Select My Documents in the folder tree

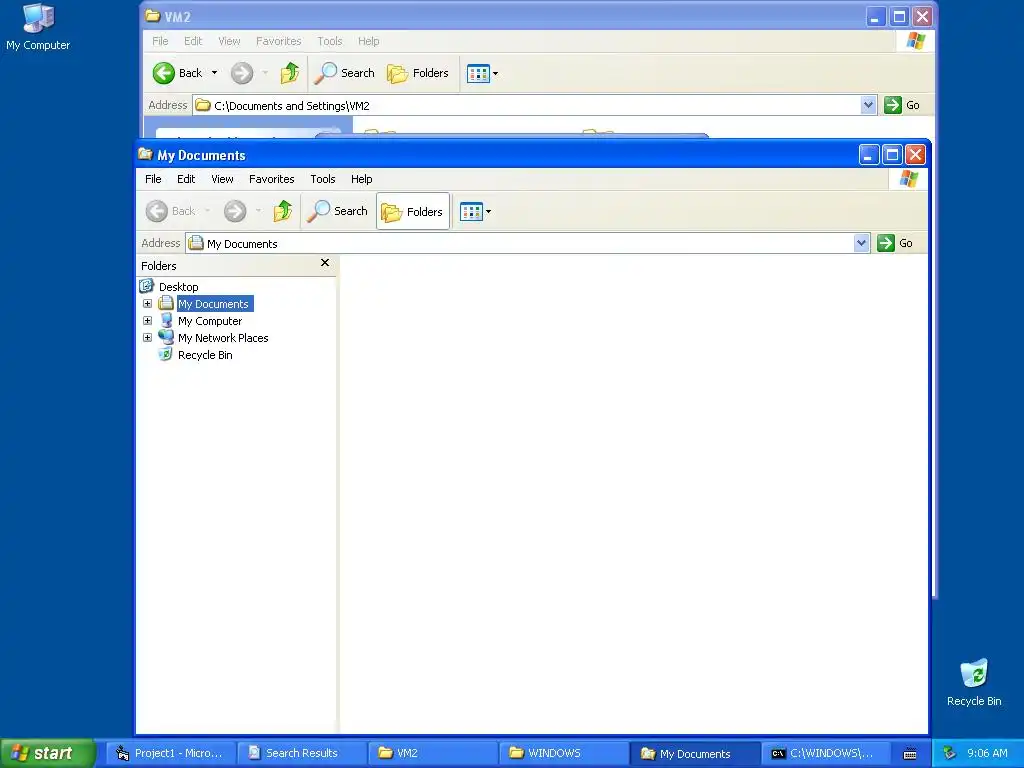click(x=214, y=304)
